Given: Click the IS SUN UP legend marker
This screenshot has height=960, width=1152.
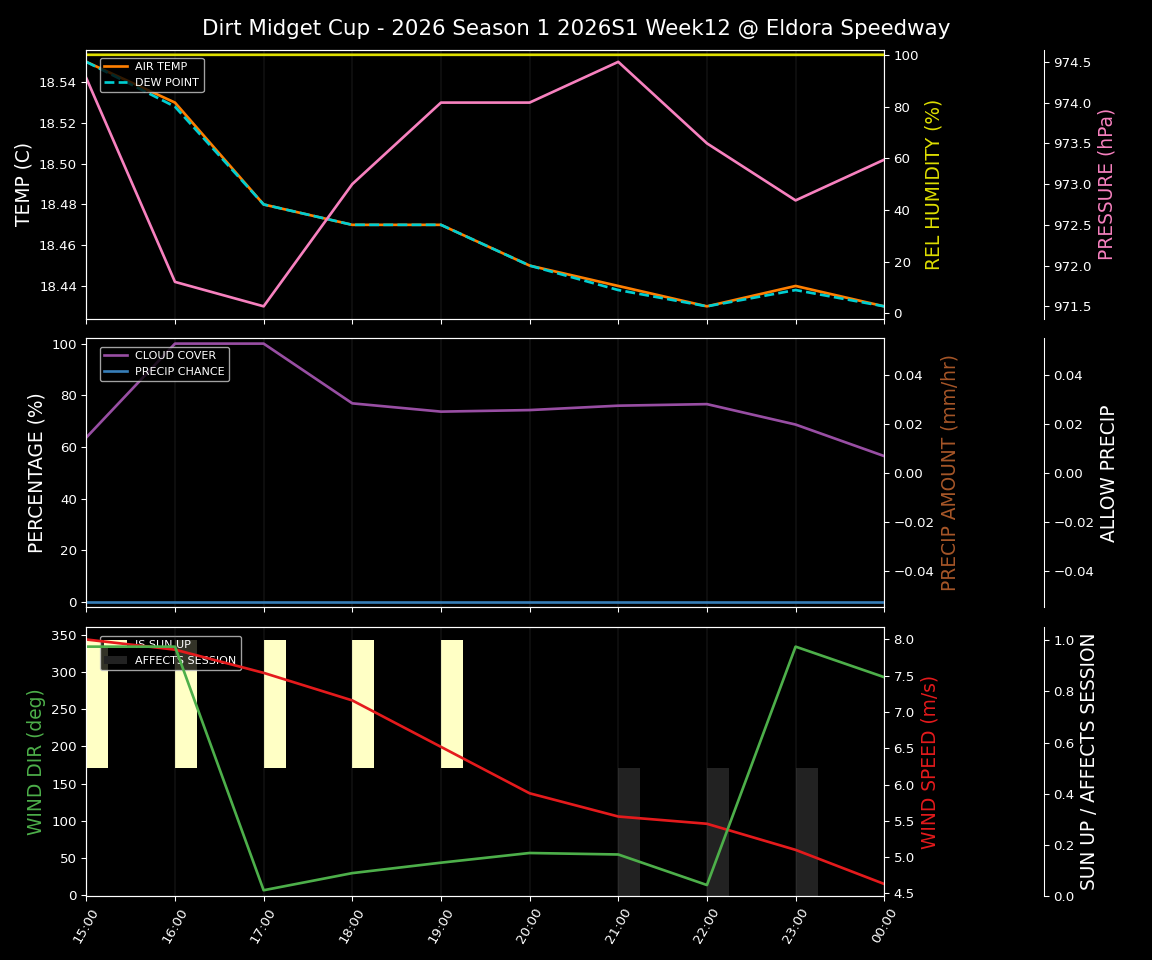Looking at the screenshot, I should tap(116, 644).
